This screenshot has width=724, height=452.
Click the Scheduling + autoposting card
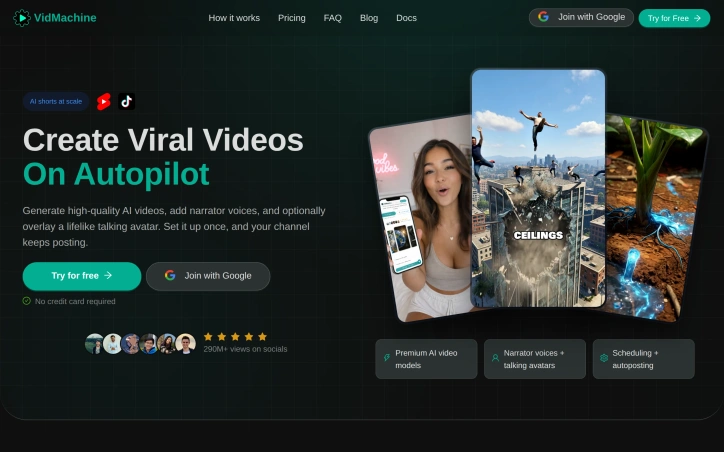coord(644,359)
